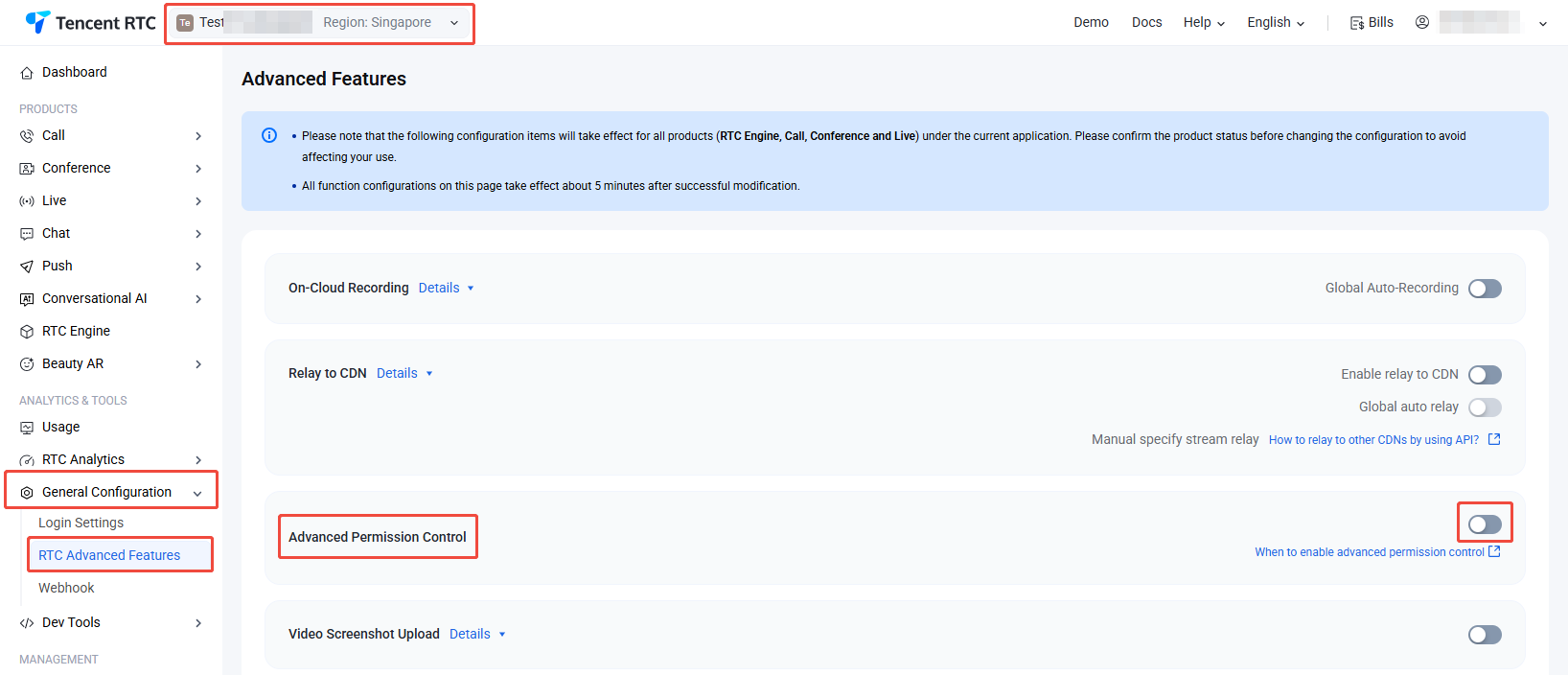Open Webhook submenu item
This screenshot has height=675, width=1568.
66,588
